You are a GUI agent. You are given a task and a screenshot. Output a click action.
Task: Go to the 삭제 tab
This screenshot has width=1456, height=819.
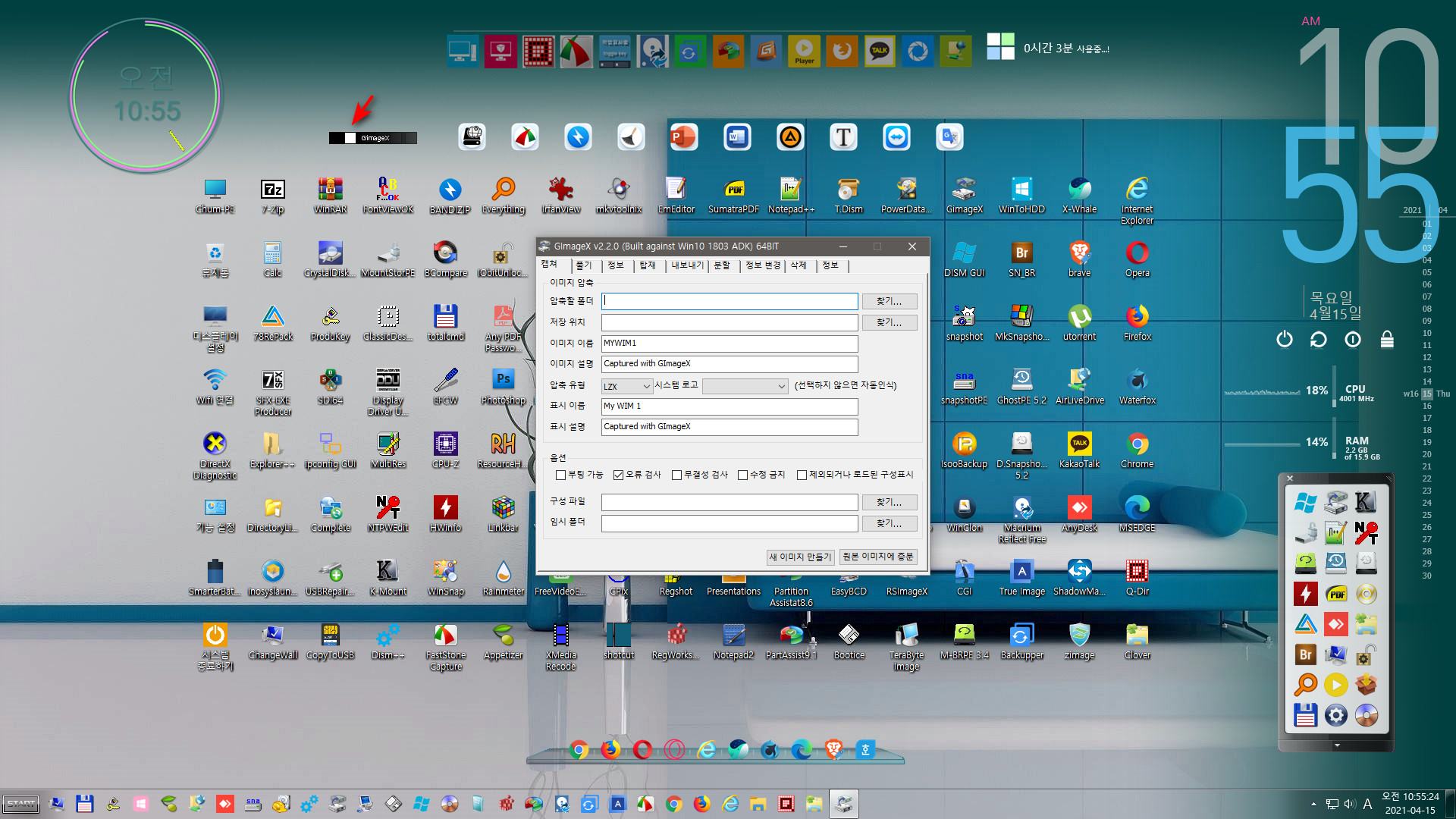[799, 265]
